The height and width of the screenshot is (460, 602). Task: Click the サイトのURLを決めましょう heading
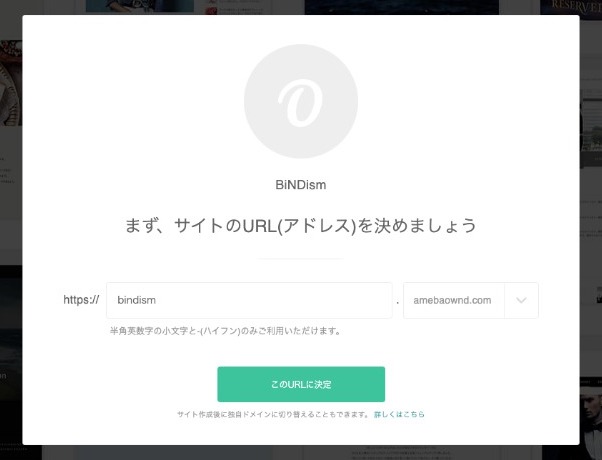point(301,225)
